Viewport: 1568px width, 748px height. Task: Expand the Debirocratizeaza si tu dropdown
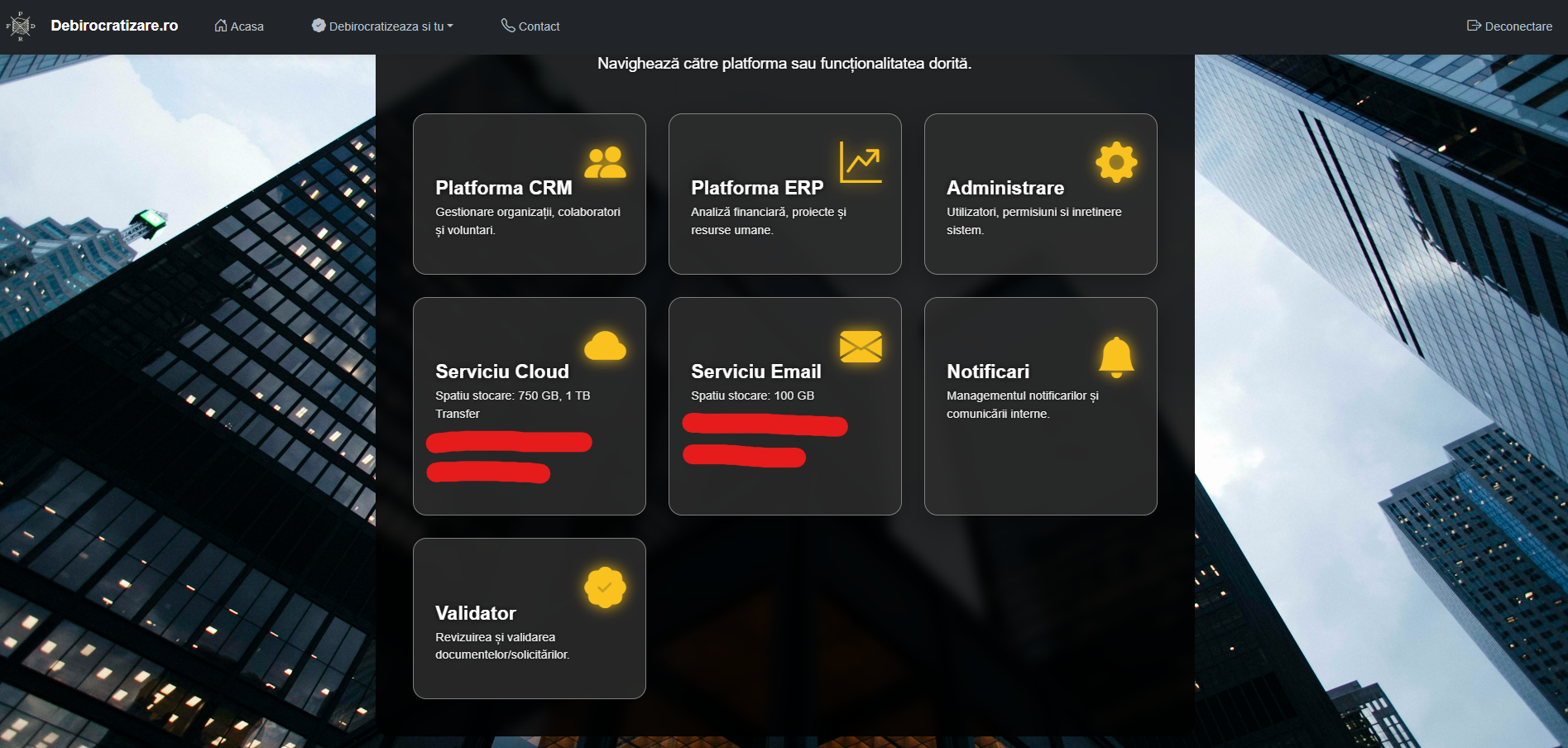tap(382, 26)
